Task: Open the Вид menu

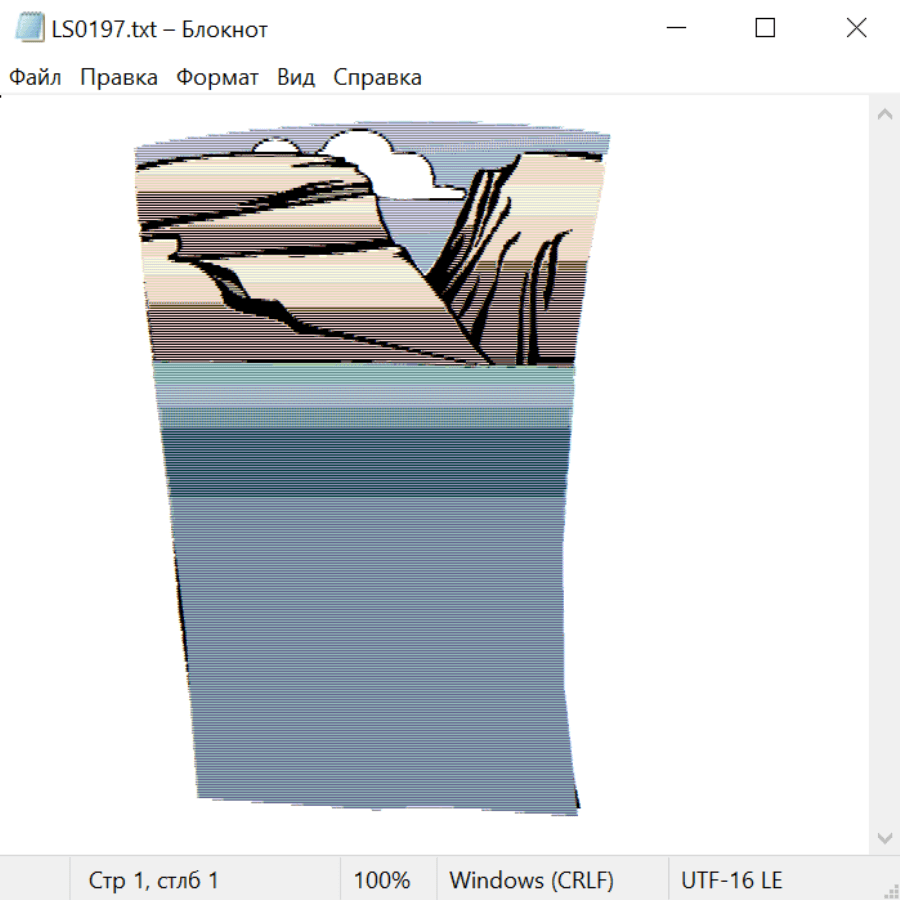Action: (x=295, y=78)
